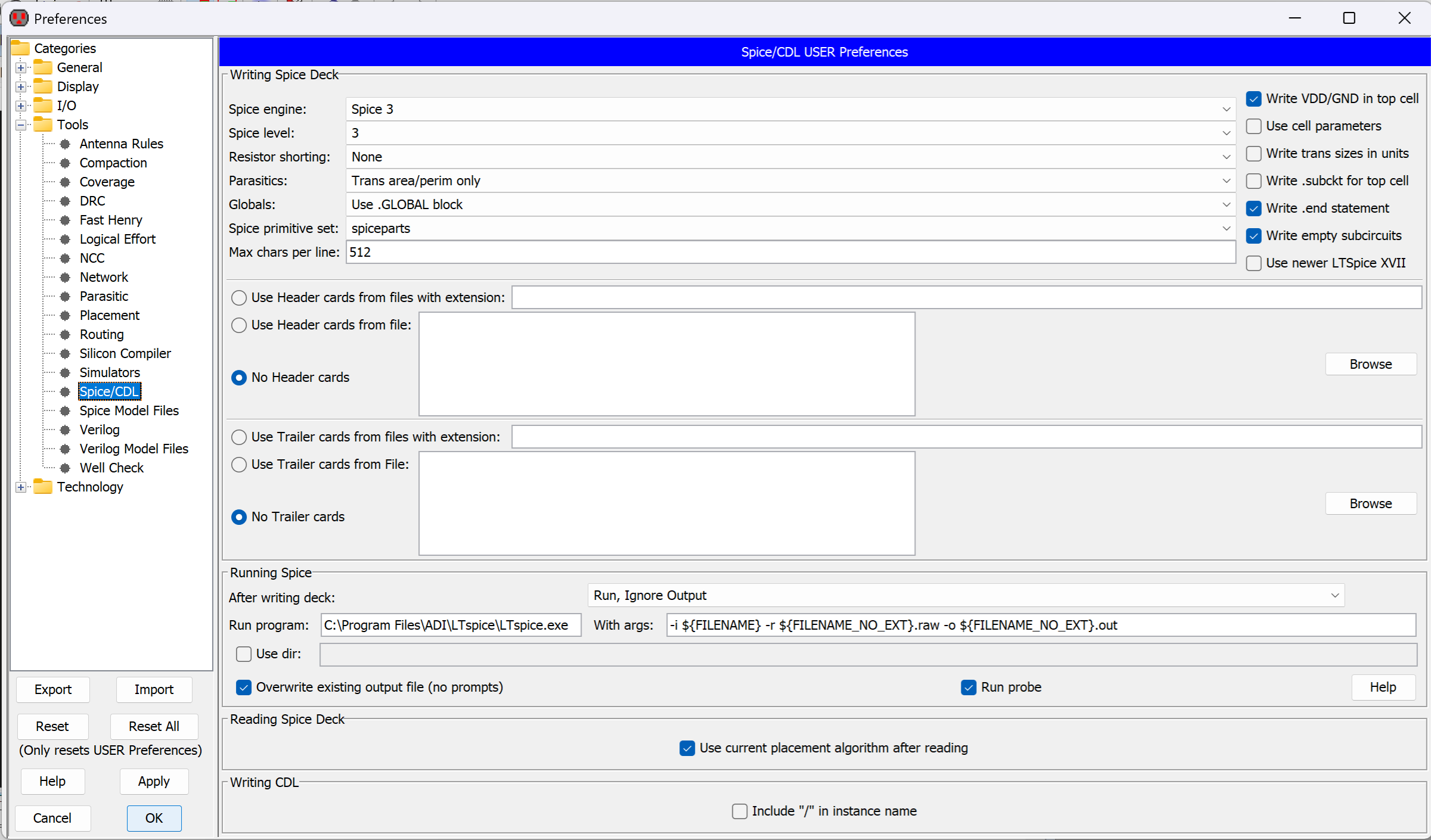Open the After writing deck dropdown

[x=966, y=595]
